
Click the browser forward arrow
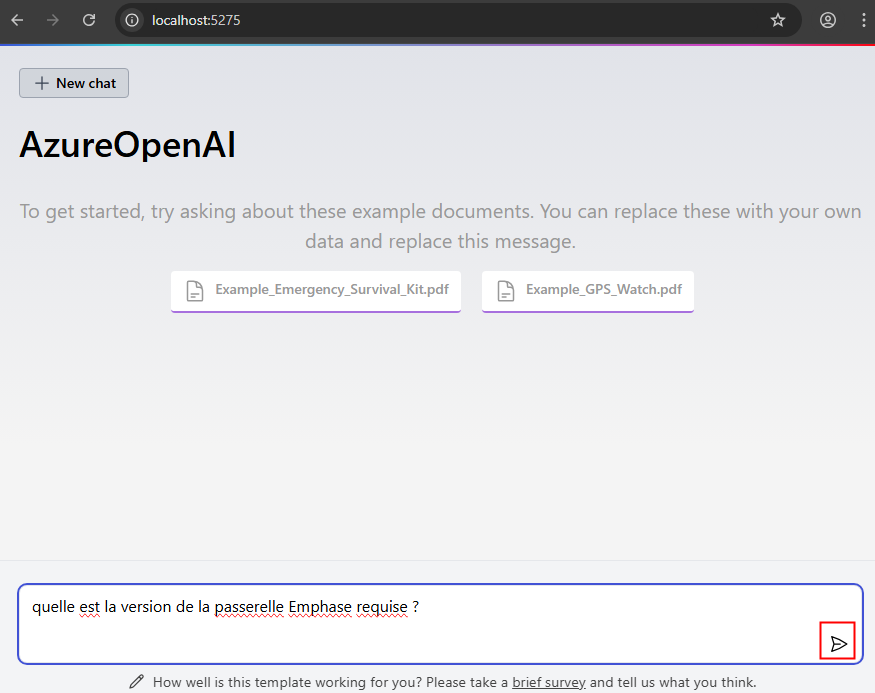pyautogui.click(x=53, y=20)
